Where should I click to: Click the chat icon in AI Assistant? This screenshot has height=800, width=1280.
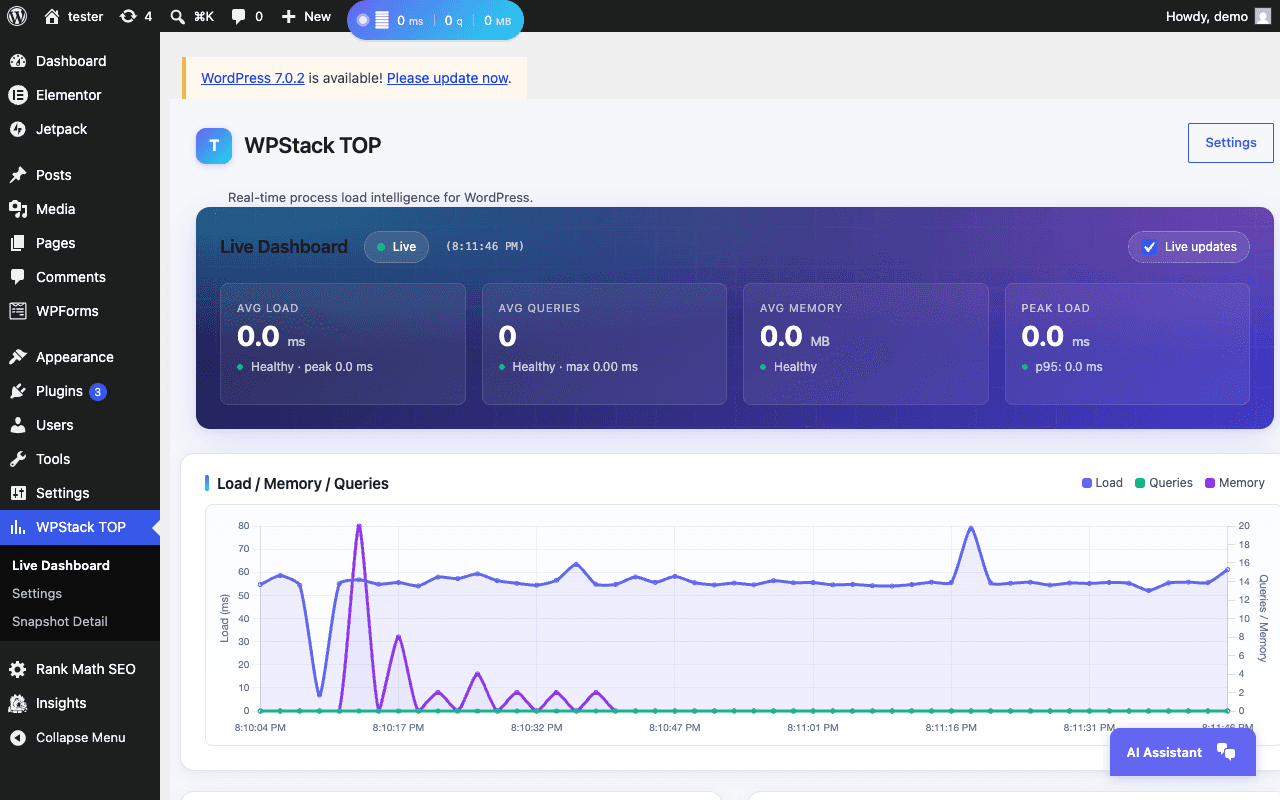tap(1226, 752)
